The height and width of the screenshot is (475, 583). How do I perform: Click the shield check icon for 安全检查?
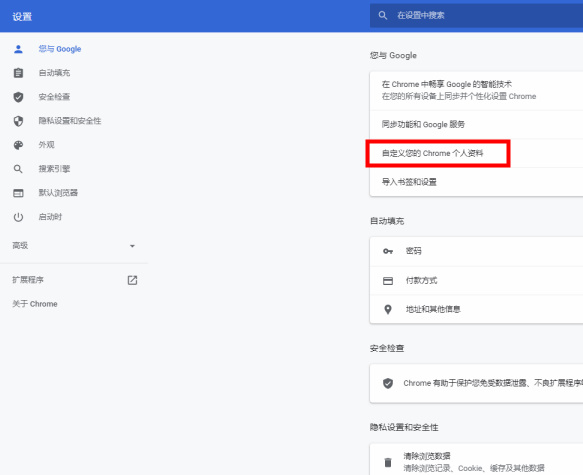click(x=18, y=97)
